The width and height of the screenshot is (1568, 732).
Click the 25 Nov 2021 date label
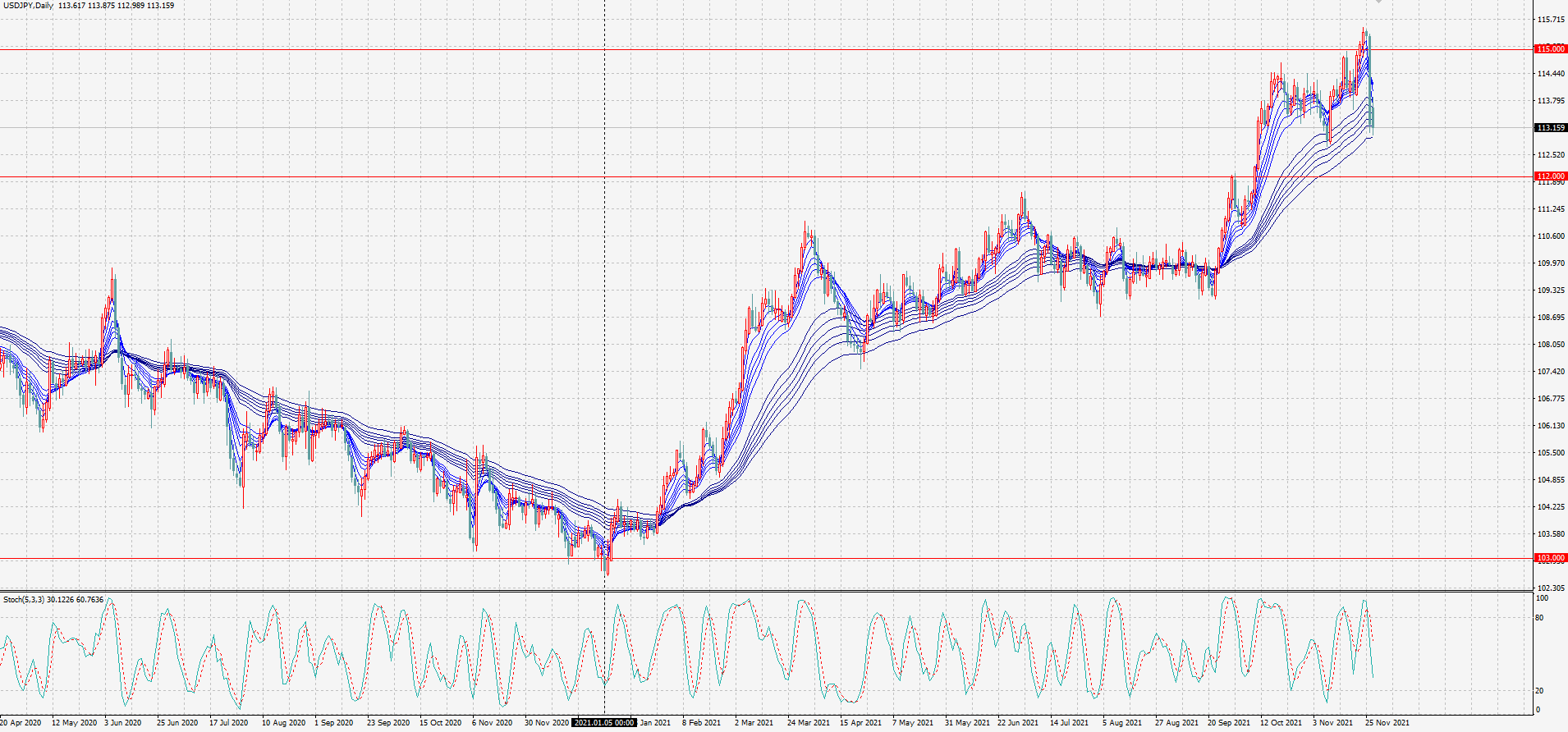point(1387,723)
